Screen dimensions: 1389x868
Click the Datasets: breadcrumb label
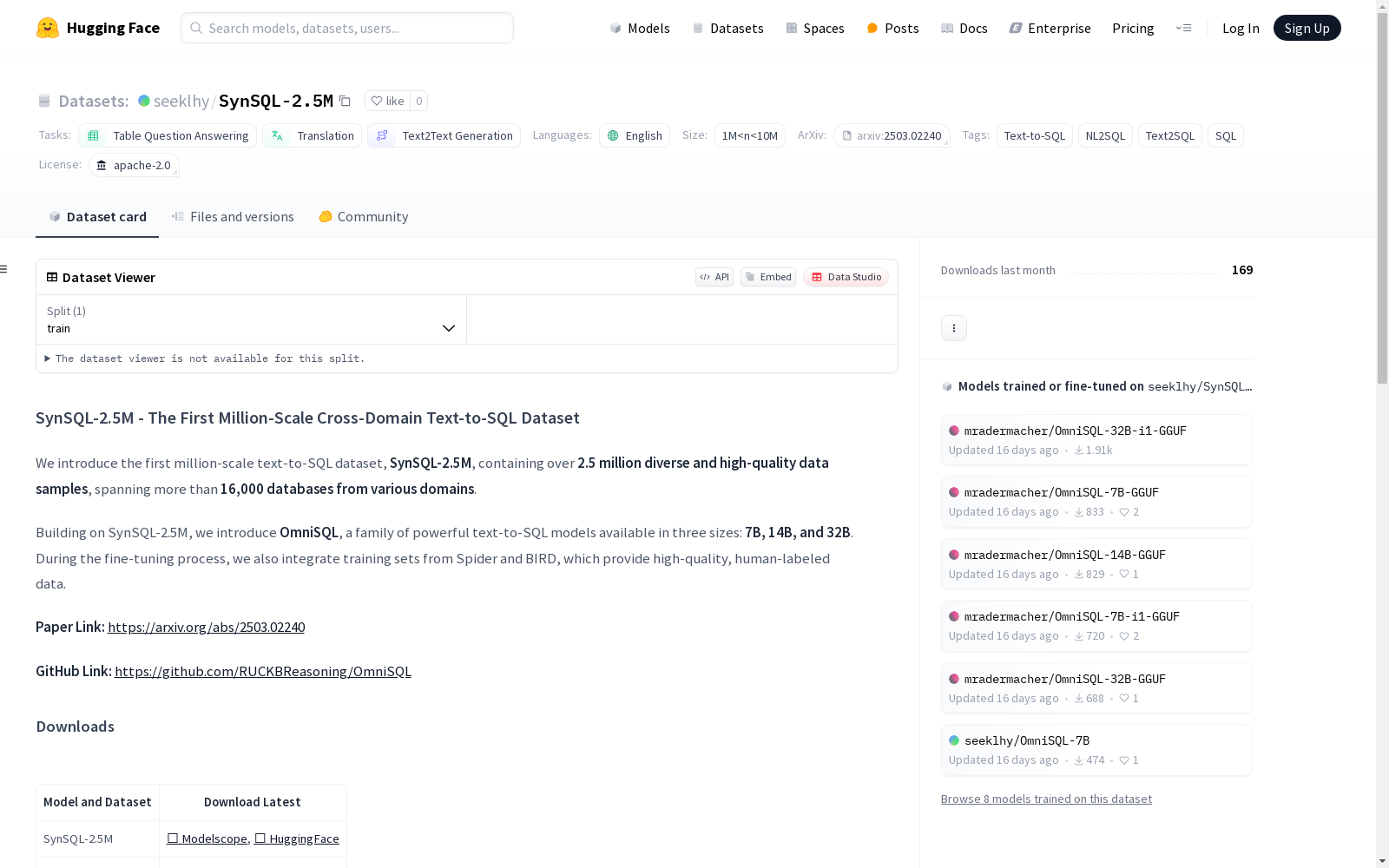pyautogui.click(x=94, y=102)
